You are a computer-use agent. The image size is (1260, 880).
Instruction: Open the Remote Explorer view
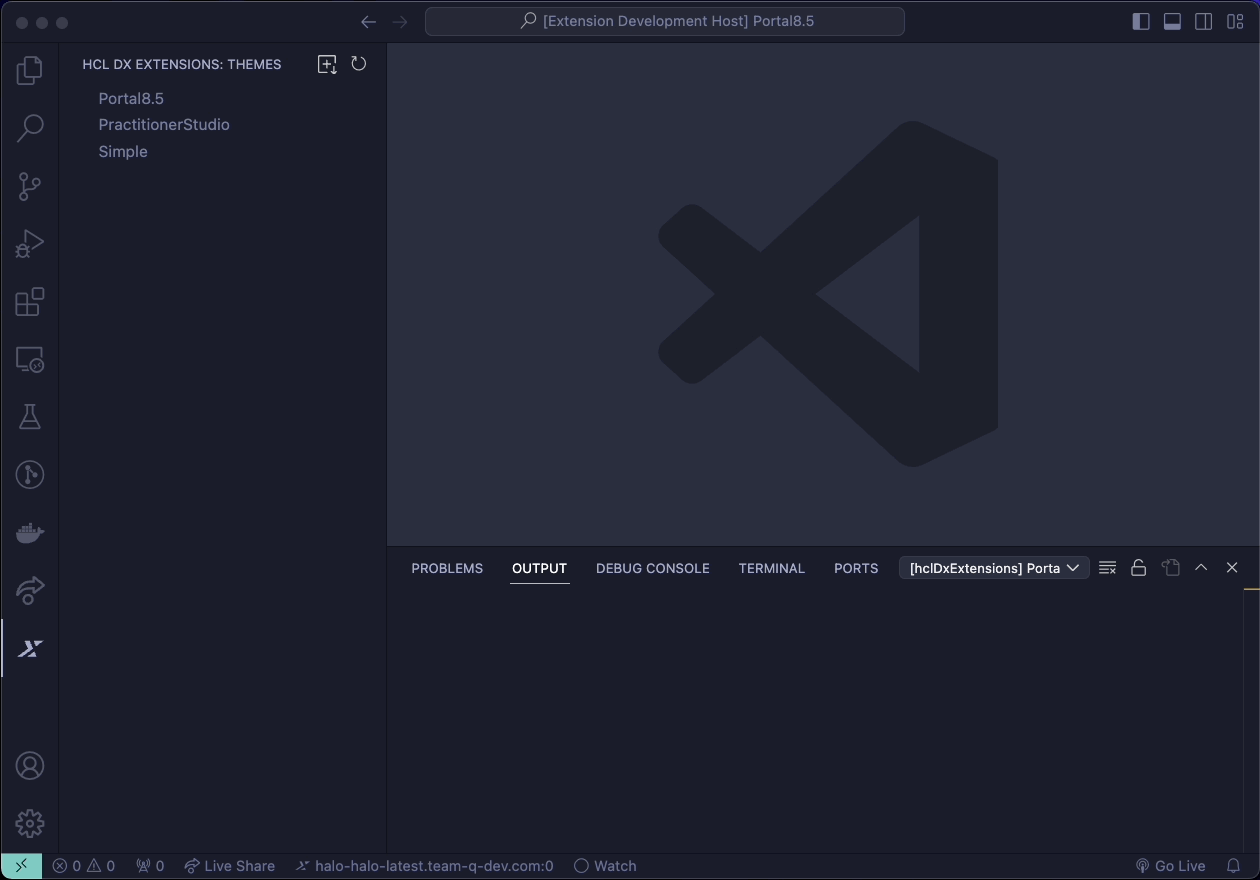29,359
